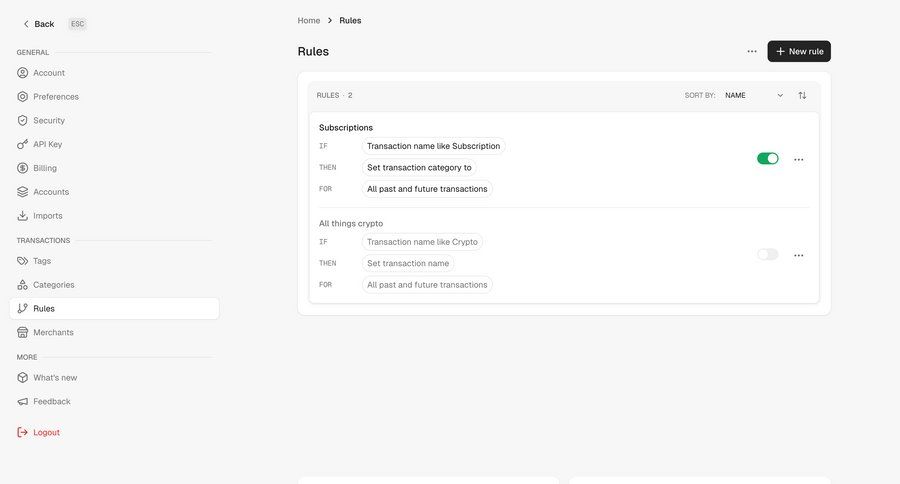Open Feedback page
This screenshot has height=484, width=900.
(x=114, y=401)
